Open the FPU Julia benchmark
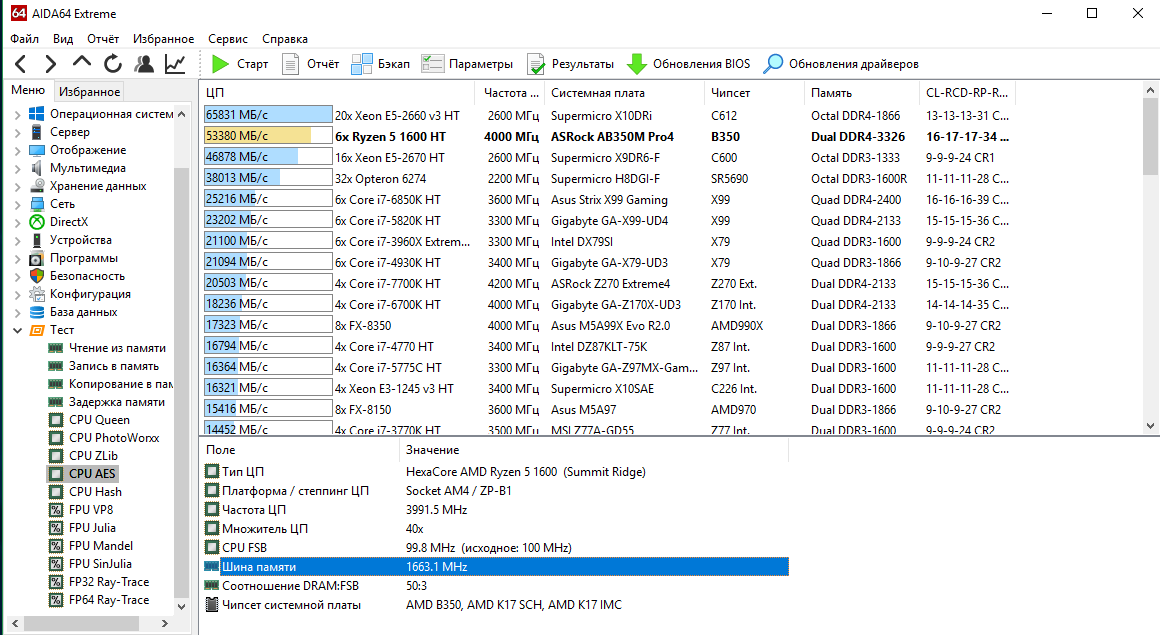 pyautogui.click(x=92, y=528)
